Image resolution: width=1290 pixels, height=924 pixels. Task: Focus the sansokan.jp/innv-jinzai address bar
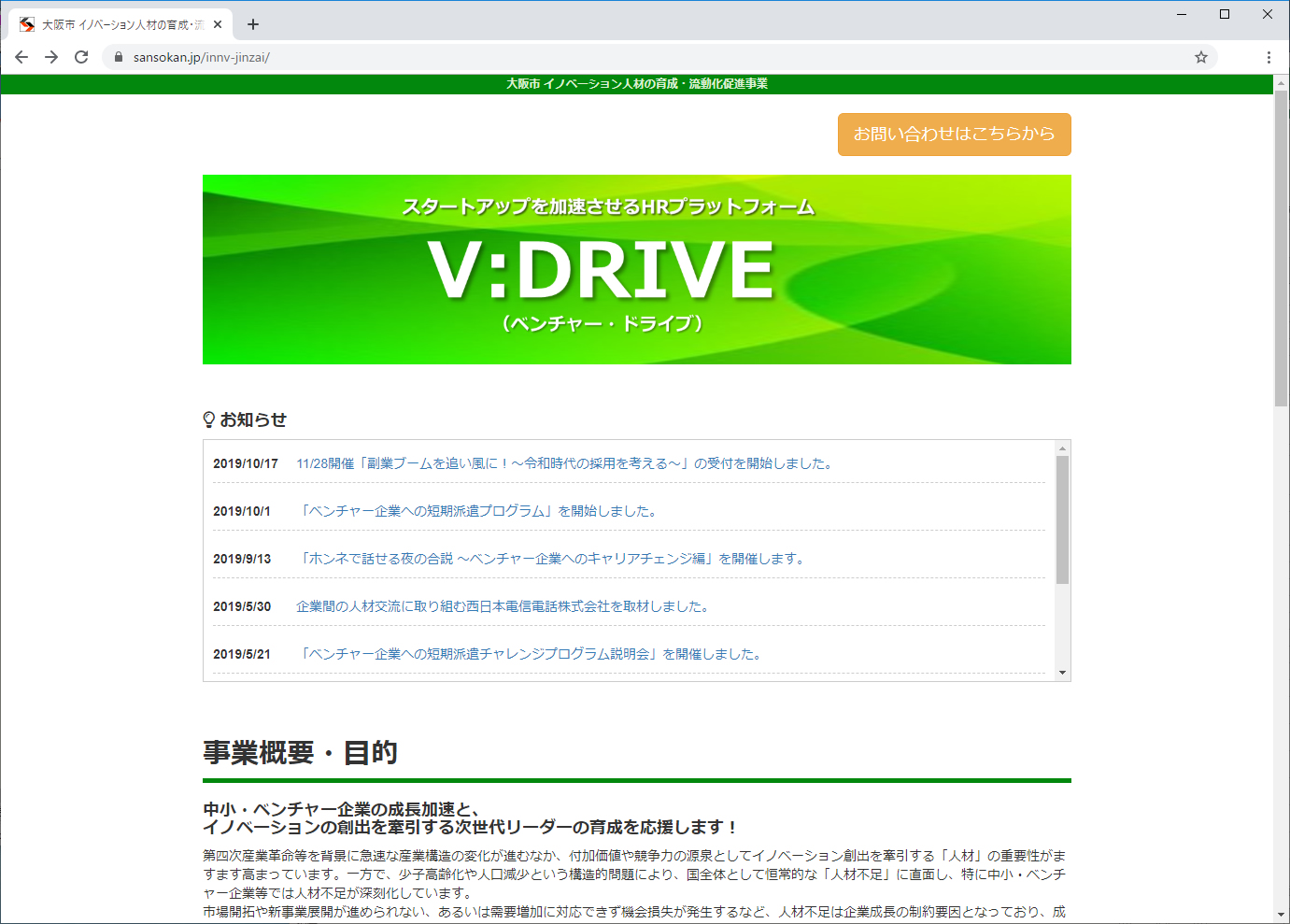659,57
